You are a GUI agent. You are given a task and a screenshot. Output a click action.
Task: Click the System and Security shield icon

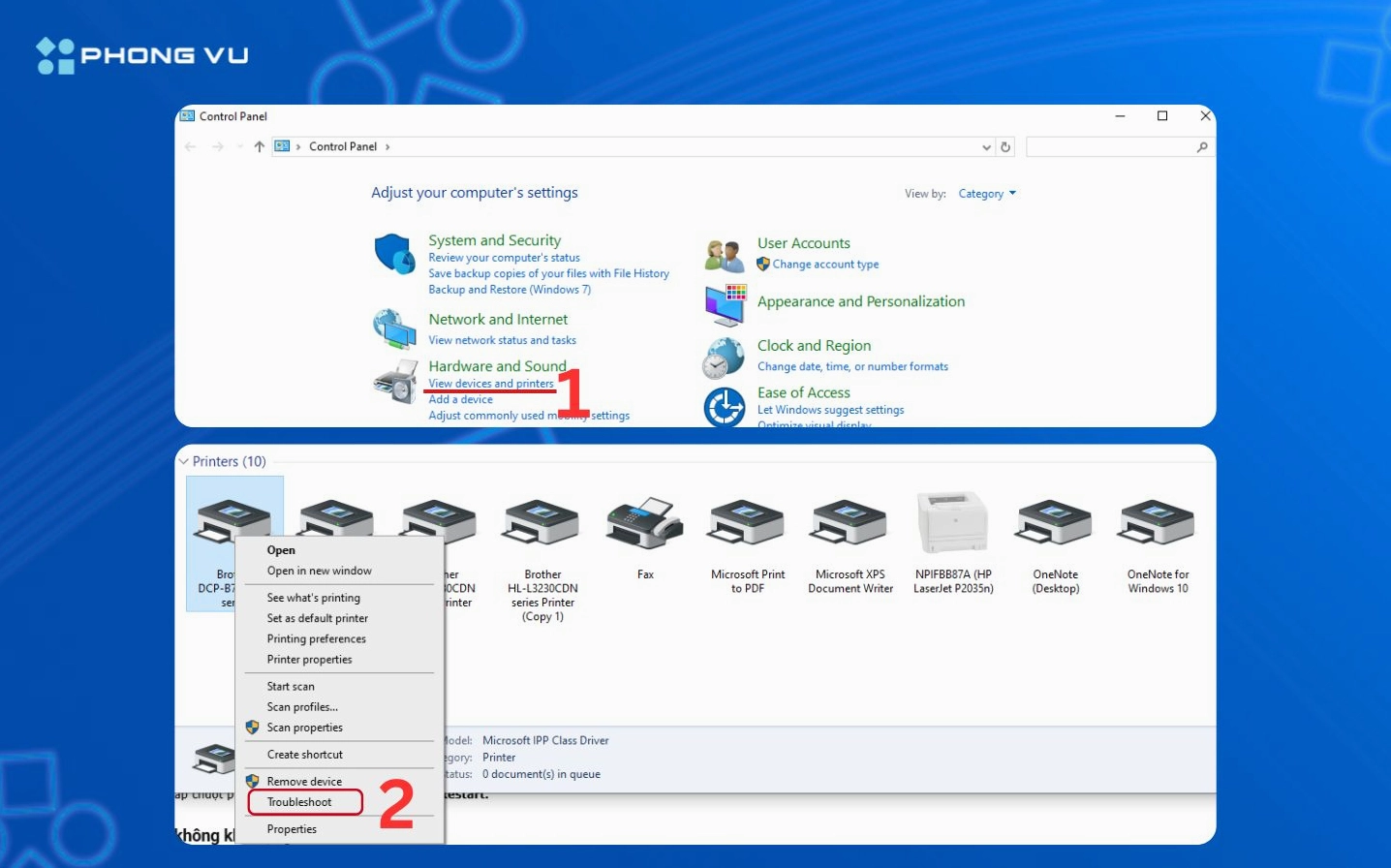click(394, 254)
